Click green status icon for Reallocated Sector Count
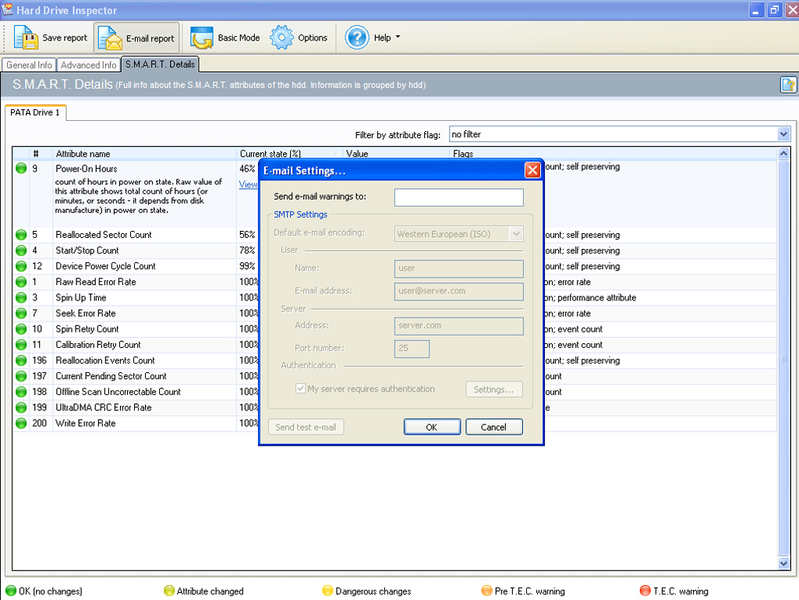The height and width of the screenshot is (600, 799). coord(21,235)
